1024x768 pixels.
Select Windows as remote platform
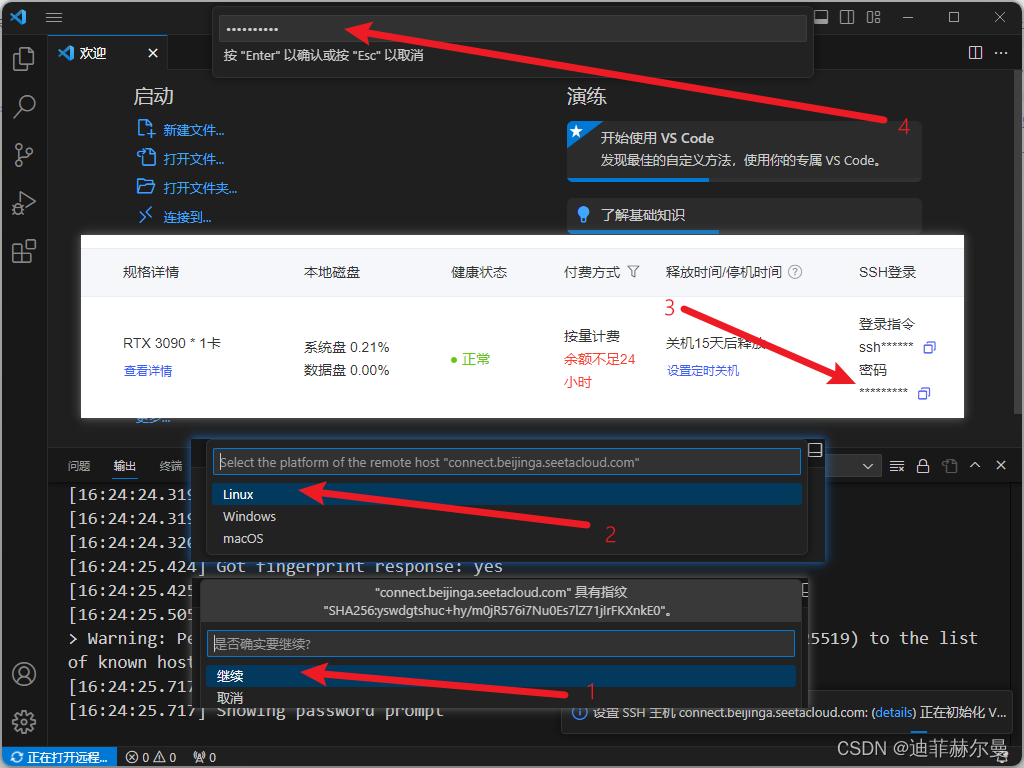pyautogui.click(x=507, y=517)
